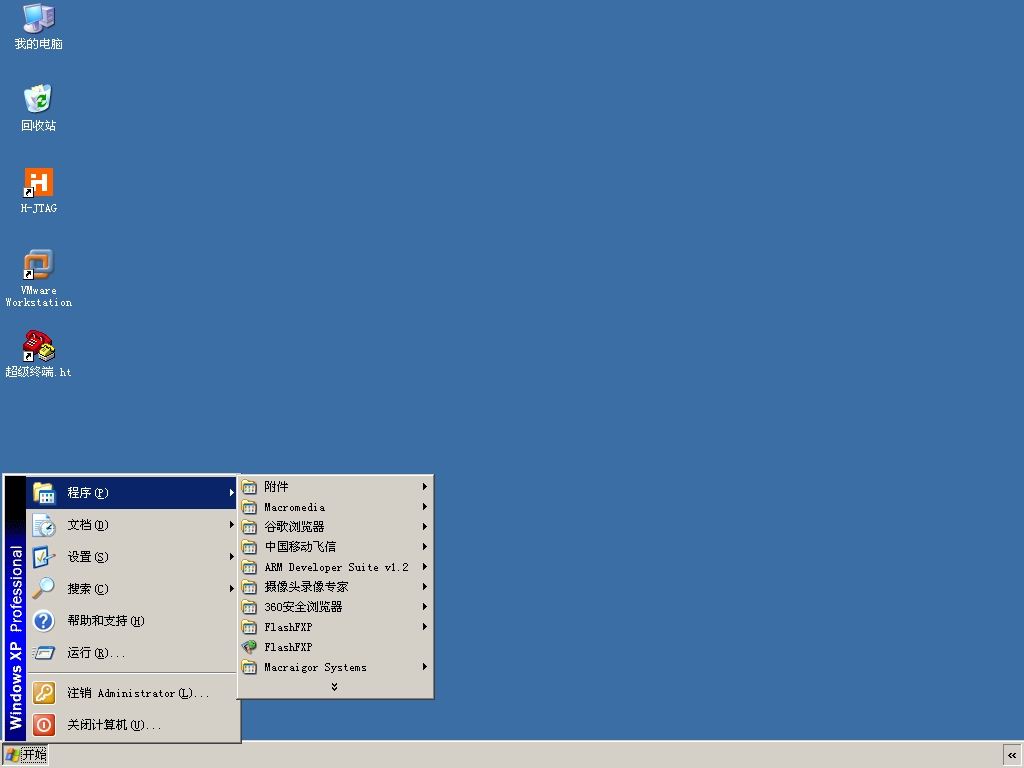Expand the ARM Developer Suite v1.2 submenu arrow

pyautogui.click(x=424, y=567)
